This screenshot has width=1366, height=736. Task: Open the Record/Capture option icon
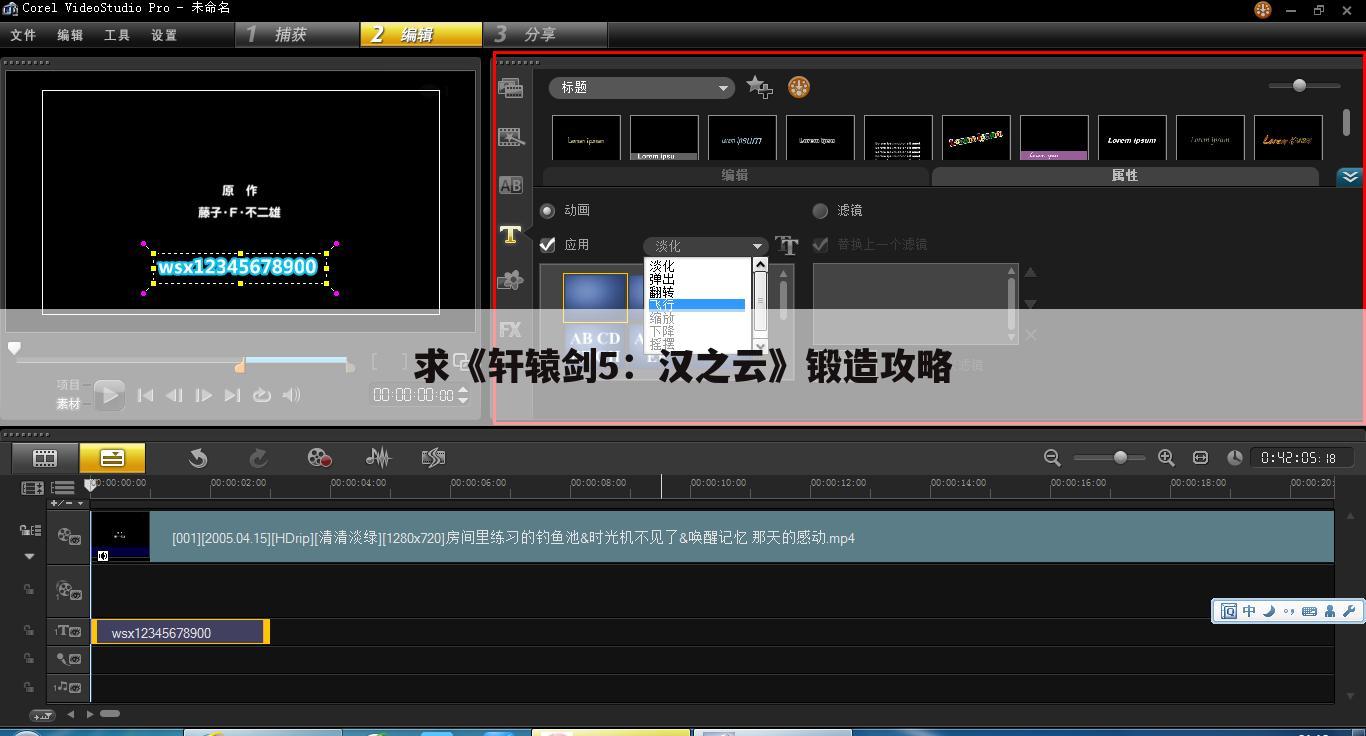pos(319,458)
